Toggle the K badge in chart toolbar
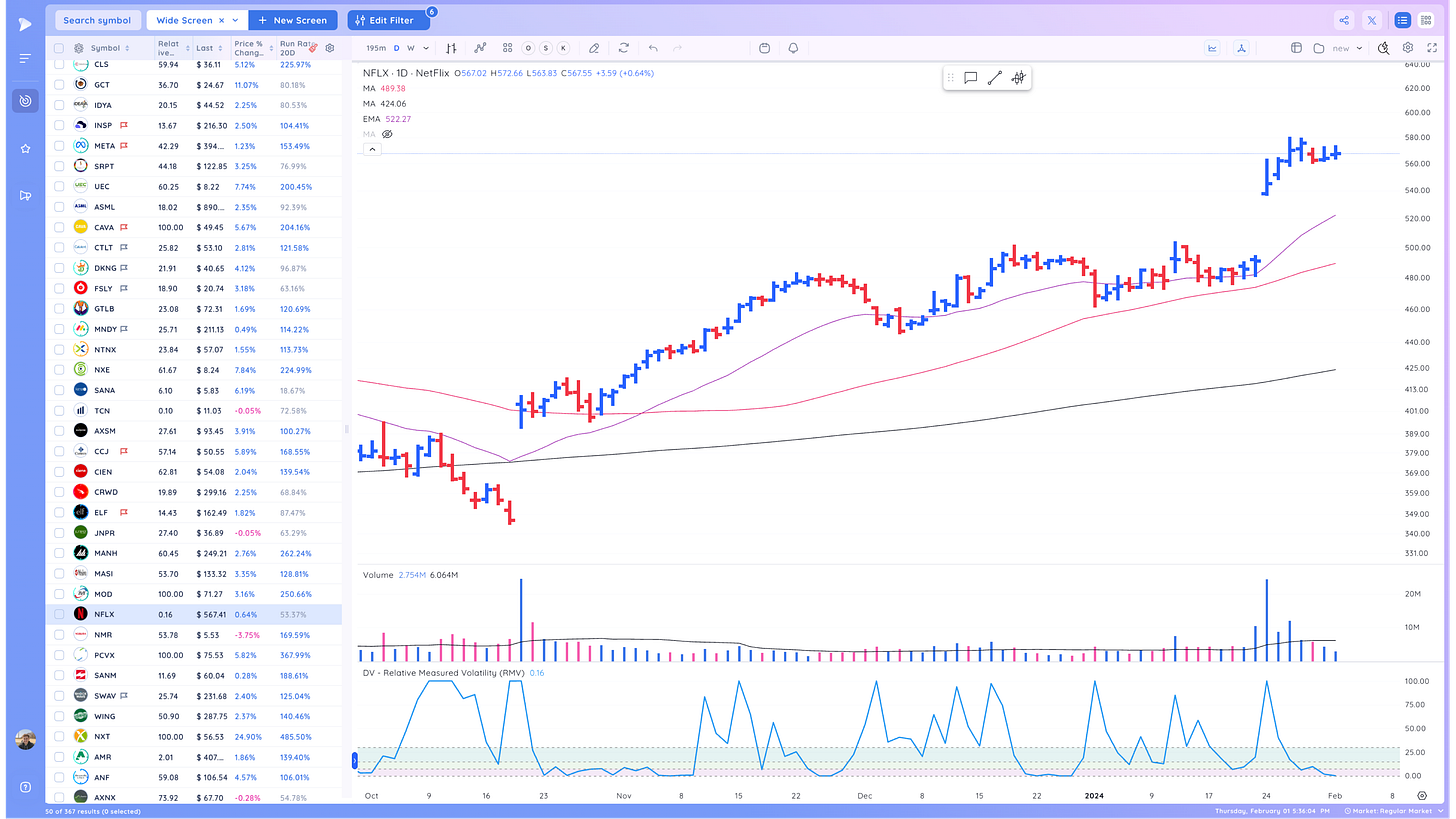 (x=563, y=48)
